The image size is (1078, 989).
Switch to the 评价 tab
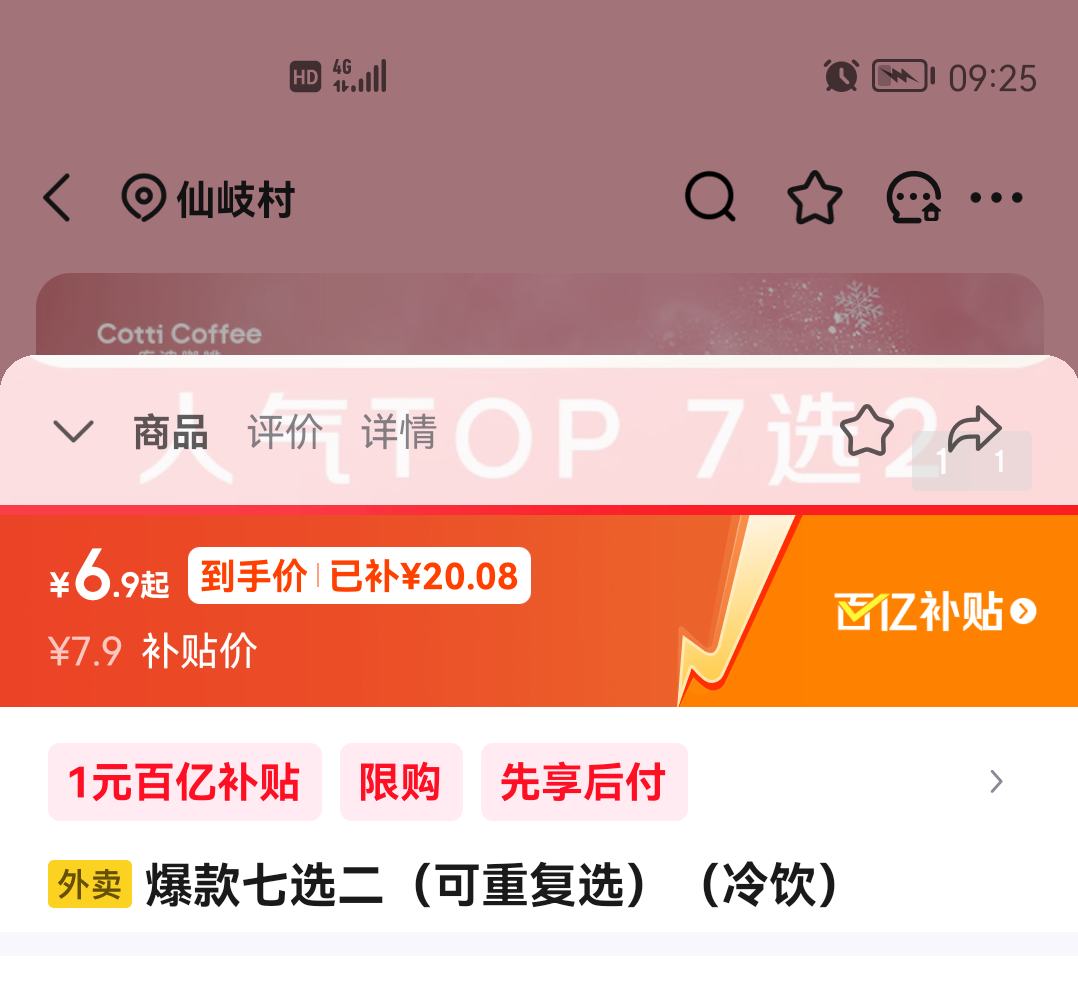285,432
